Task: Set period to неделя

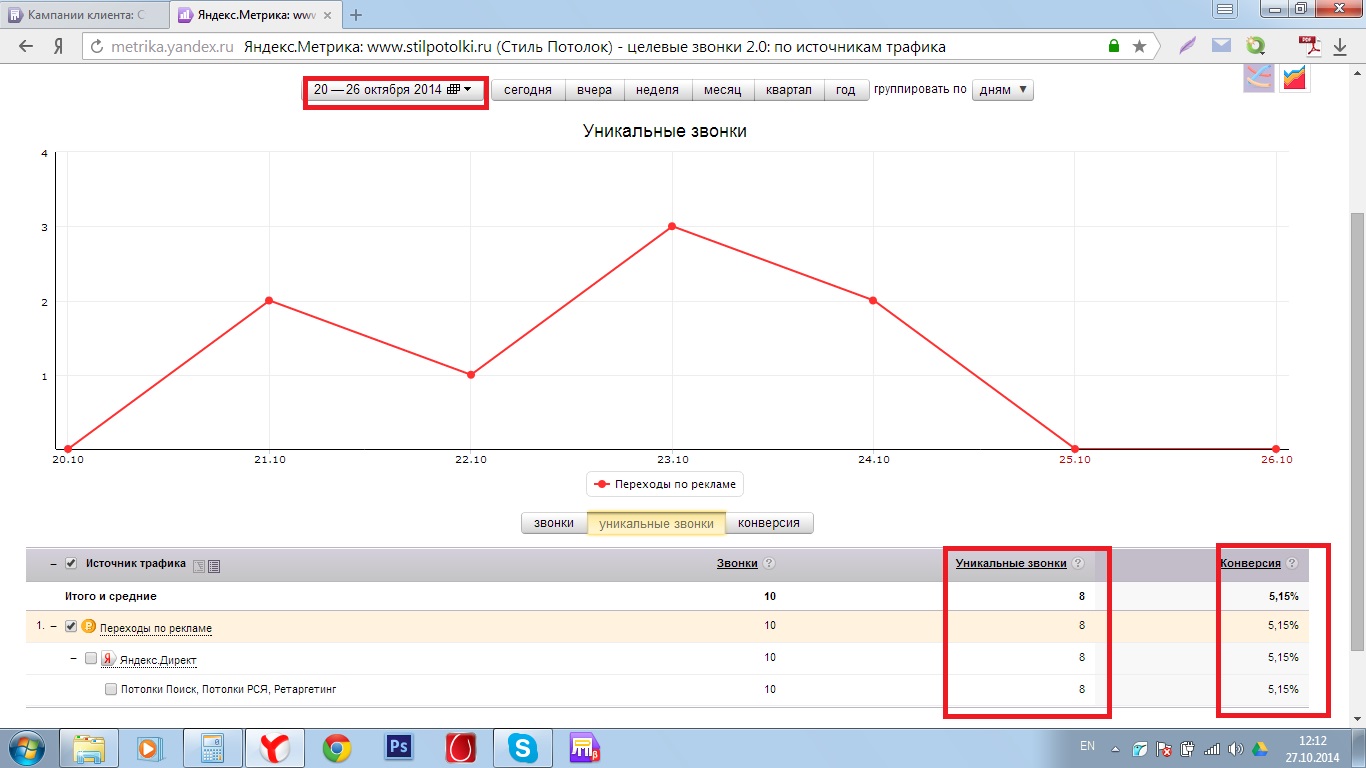Action: click(x=657, y=90)
